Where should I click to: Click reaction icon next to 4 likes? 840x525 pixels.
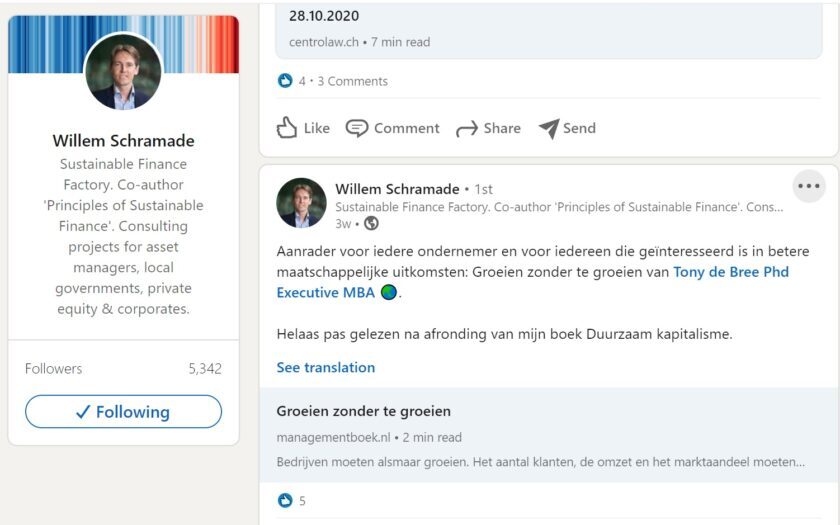tap(285, 81)
